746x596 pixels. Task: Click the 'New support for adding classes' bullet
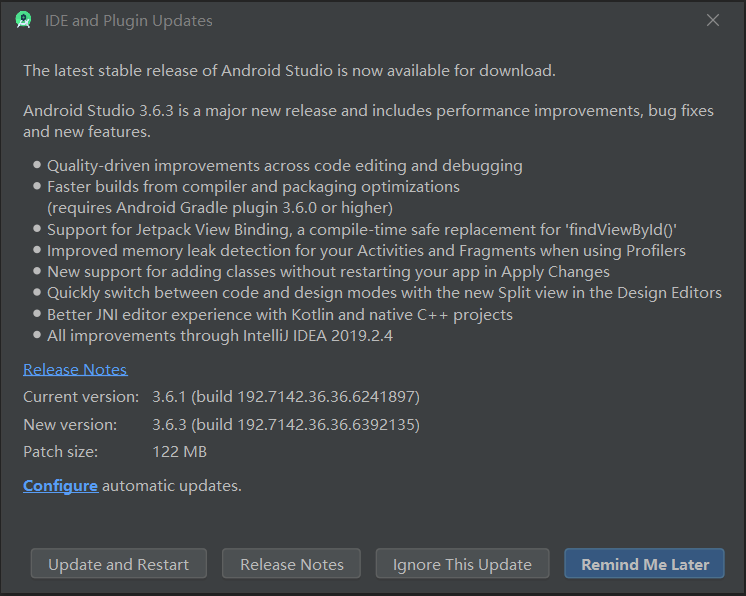[328, 272]
